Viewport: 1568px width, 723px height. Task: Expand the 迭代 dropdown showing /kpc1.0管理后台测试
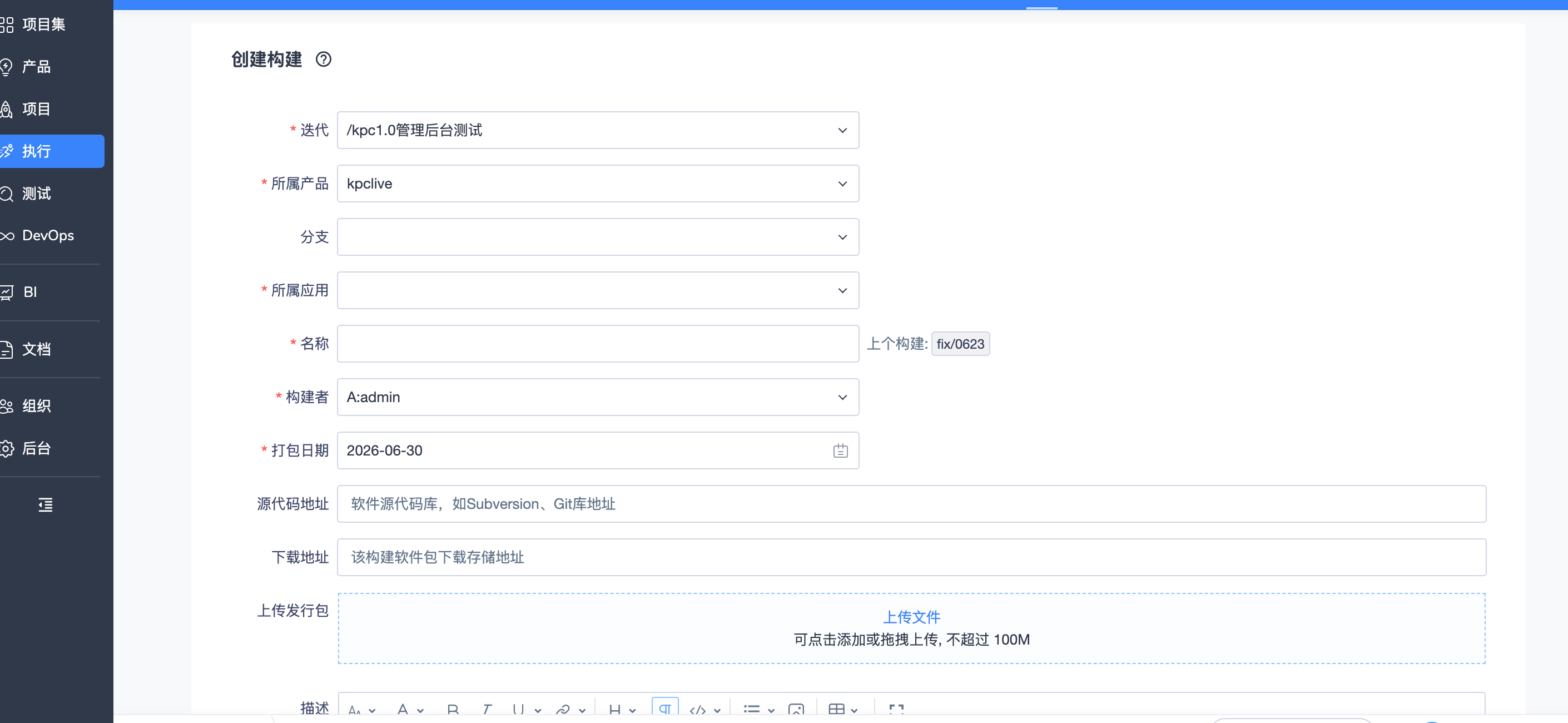point(598,130)
